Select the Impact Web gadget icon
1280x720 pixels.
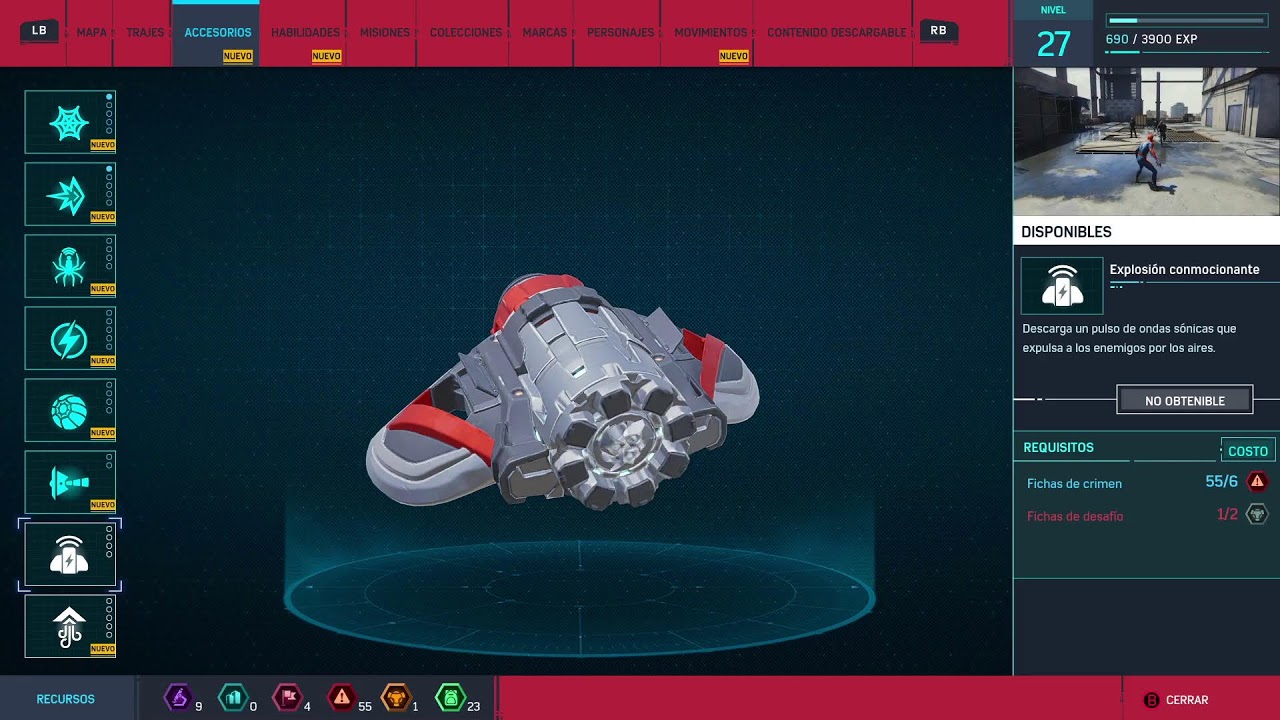coord(70,194)
